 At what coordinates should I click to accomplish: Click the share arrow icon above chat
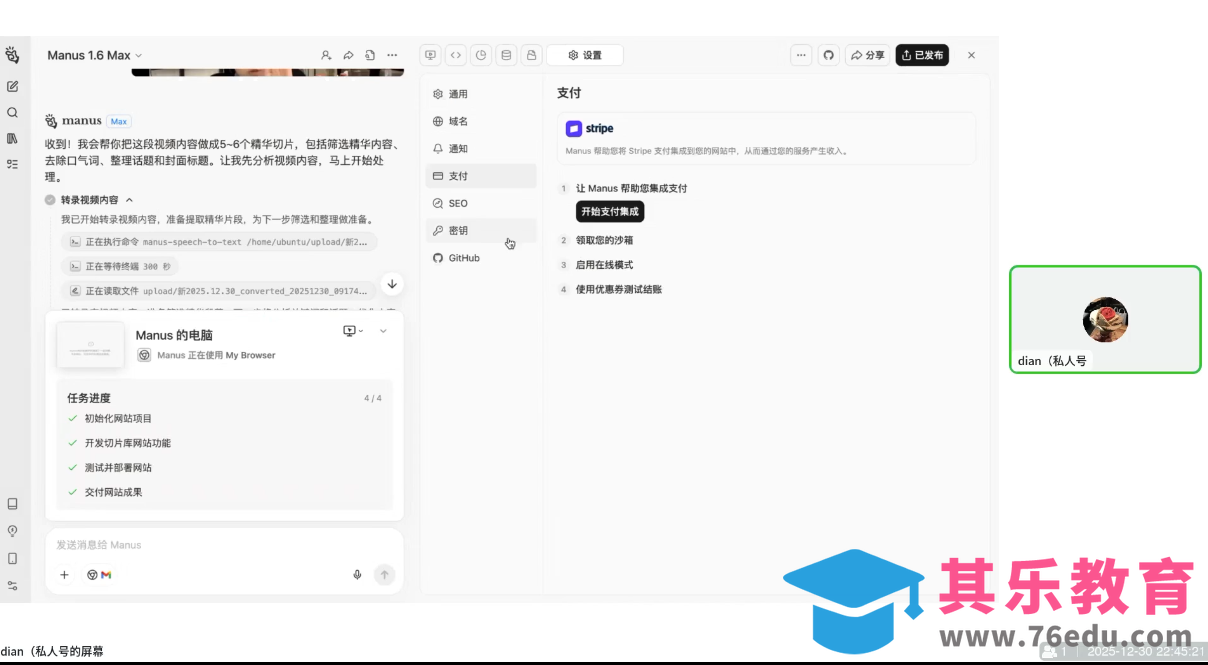(348, 55)
